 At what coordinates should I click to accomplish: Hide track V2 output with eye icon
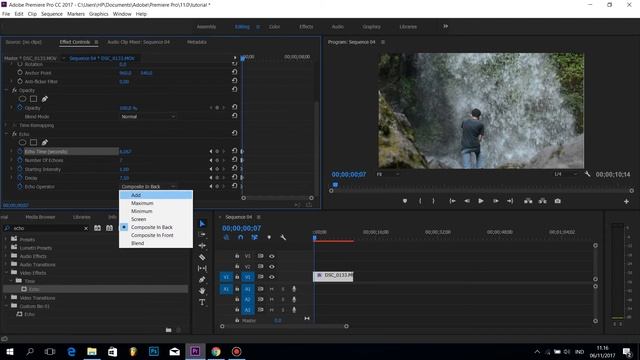[x=271, y=267]
